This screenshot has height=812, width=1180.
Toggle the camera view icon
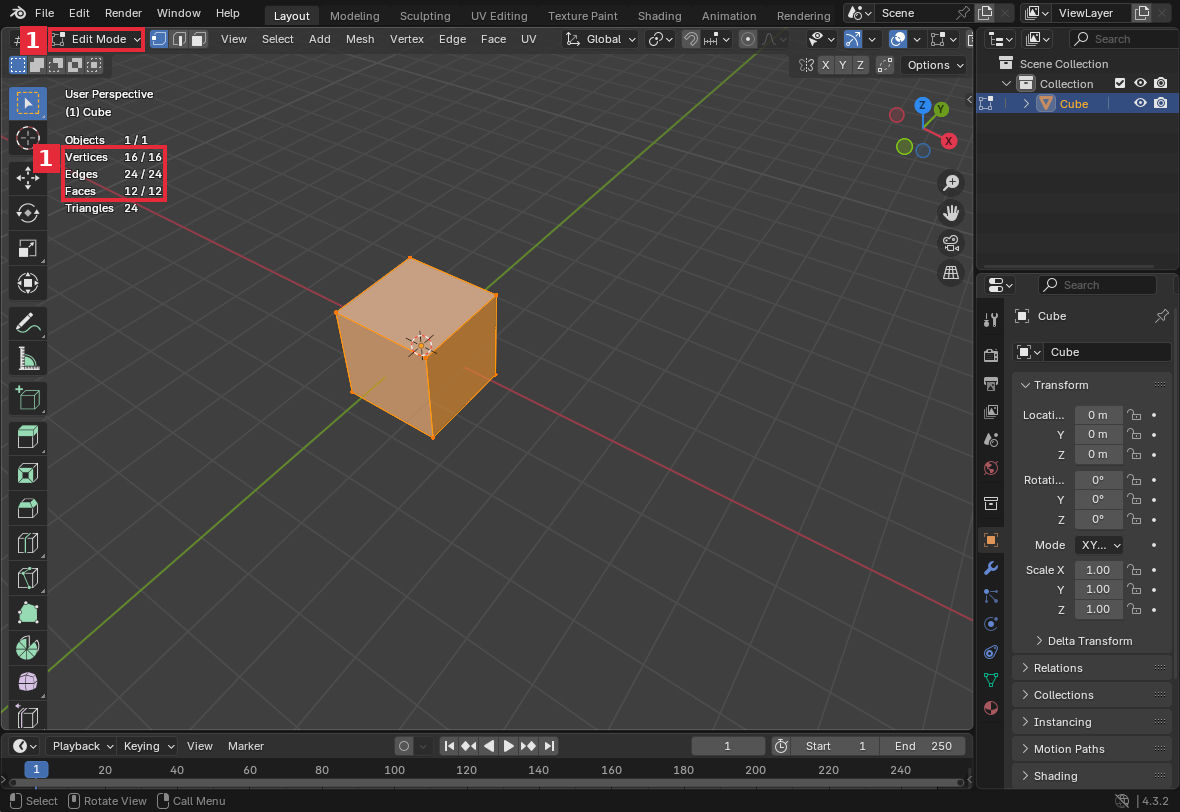pyautogui.click(x=951, y=243)
